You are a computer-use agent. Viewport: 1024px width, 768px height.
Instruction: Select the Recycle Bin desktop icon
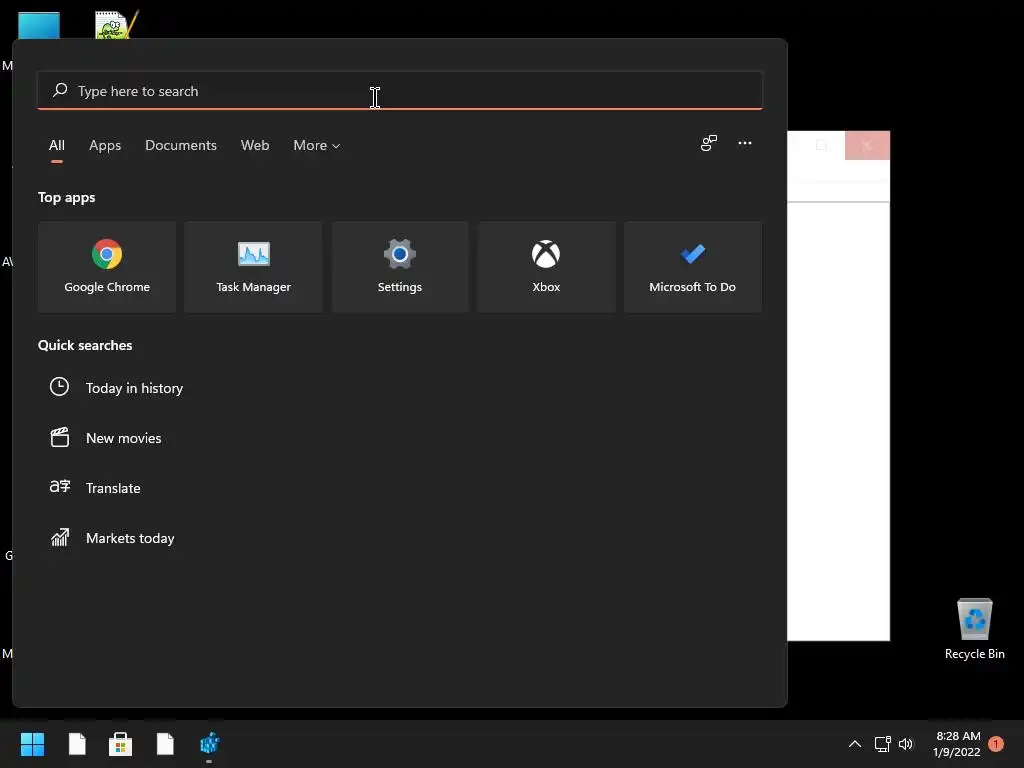click(x=974, y=629)
